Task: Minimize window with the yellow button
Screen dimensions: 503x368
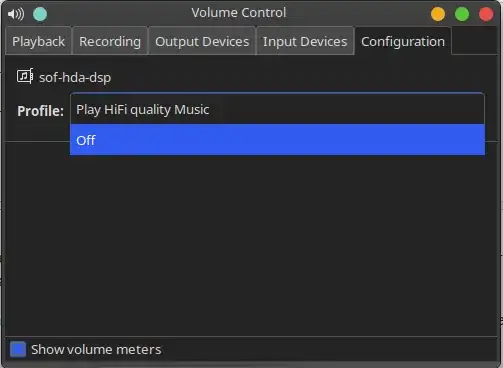Action: point(438,14)
